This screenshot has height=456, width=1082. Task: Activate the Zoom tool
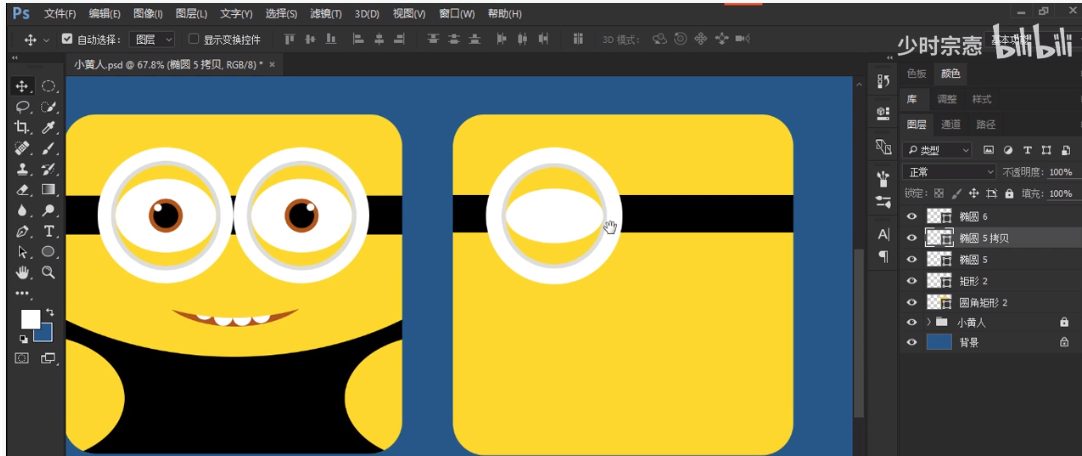pos(48,272)
